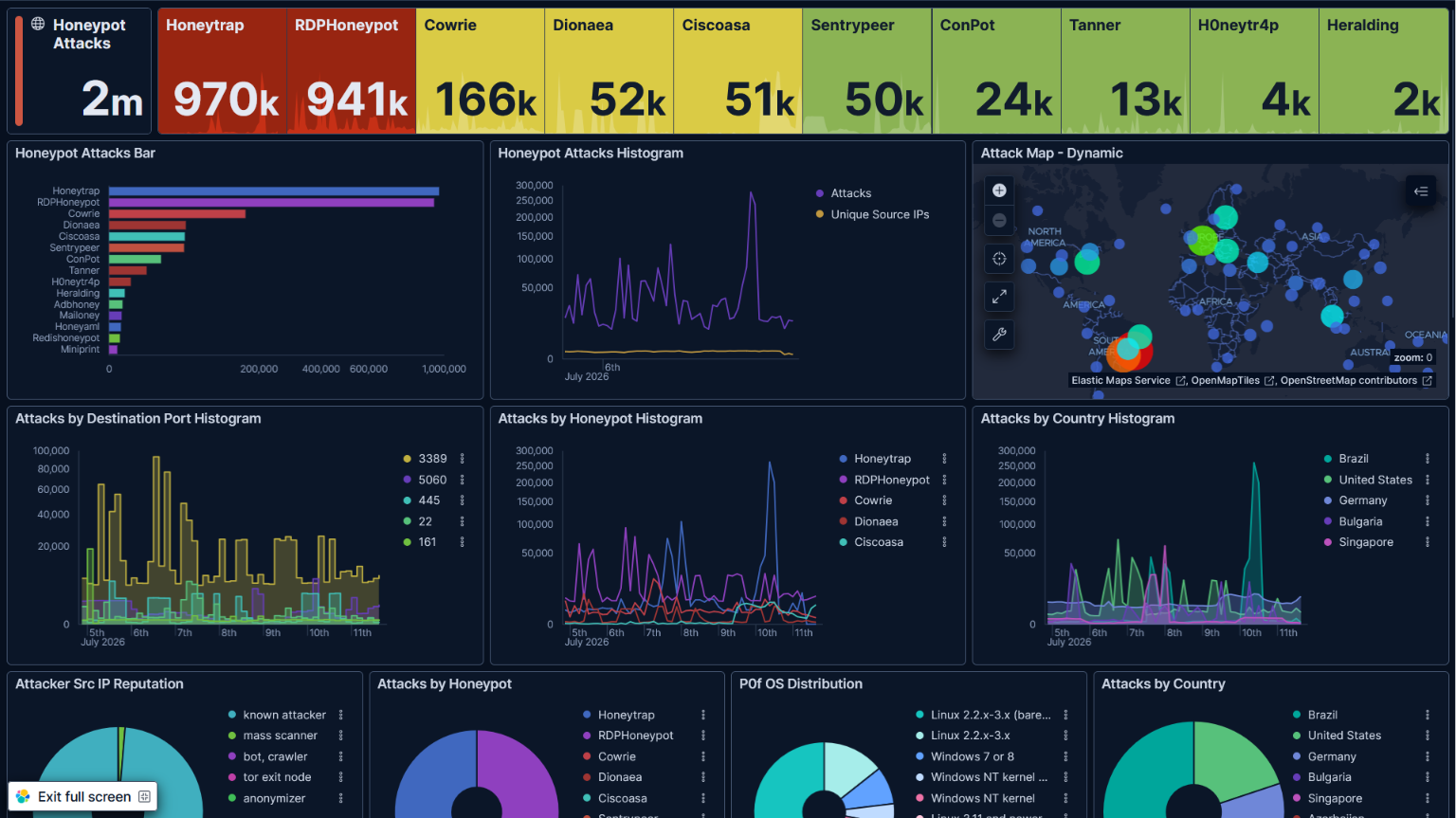Change color via the known attacker legend dot

click(x=232, y=716)
